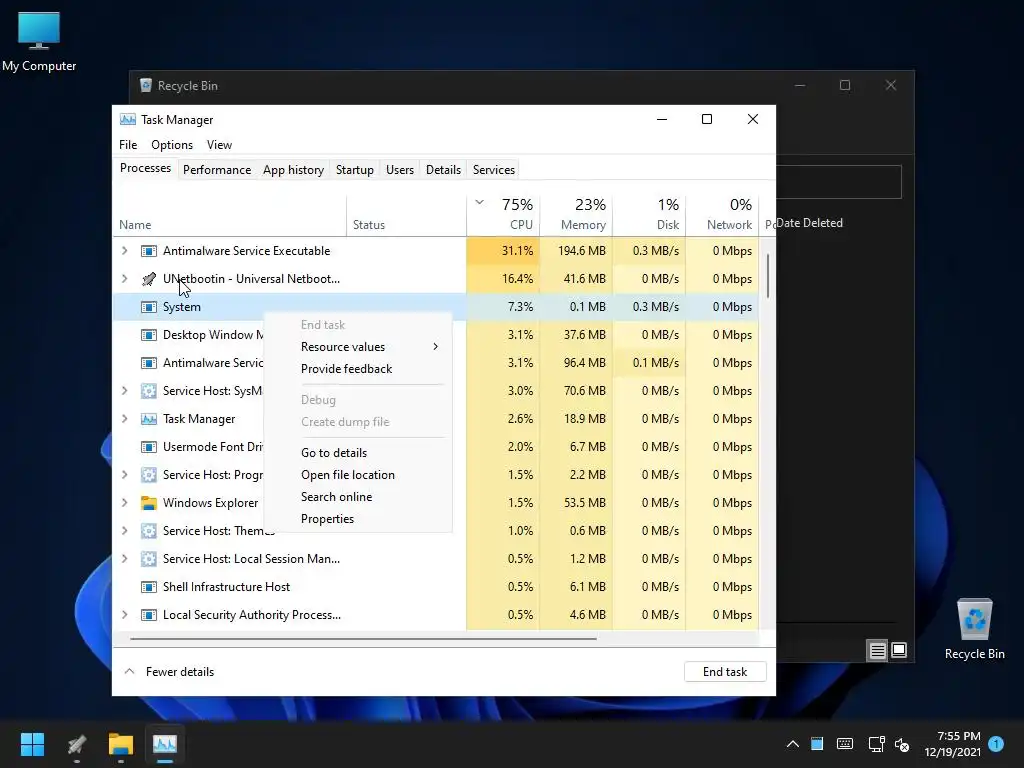Open File Explorer from the taskbar
1024x768 pixels.
[121, 744]
